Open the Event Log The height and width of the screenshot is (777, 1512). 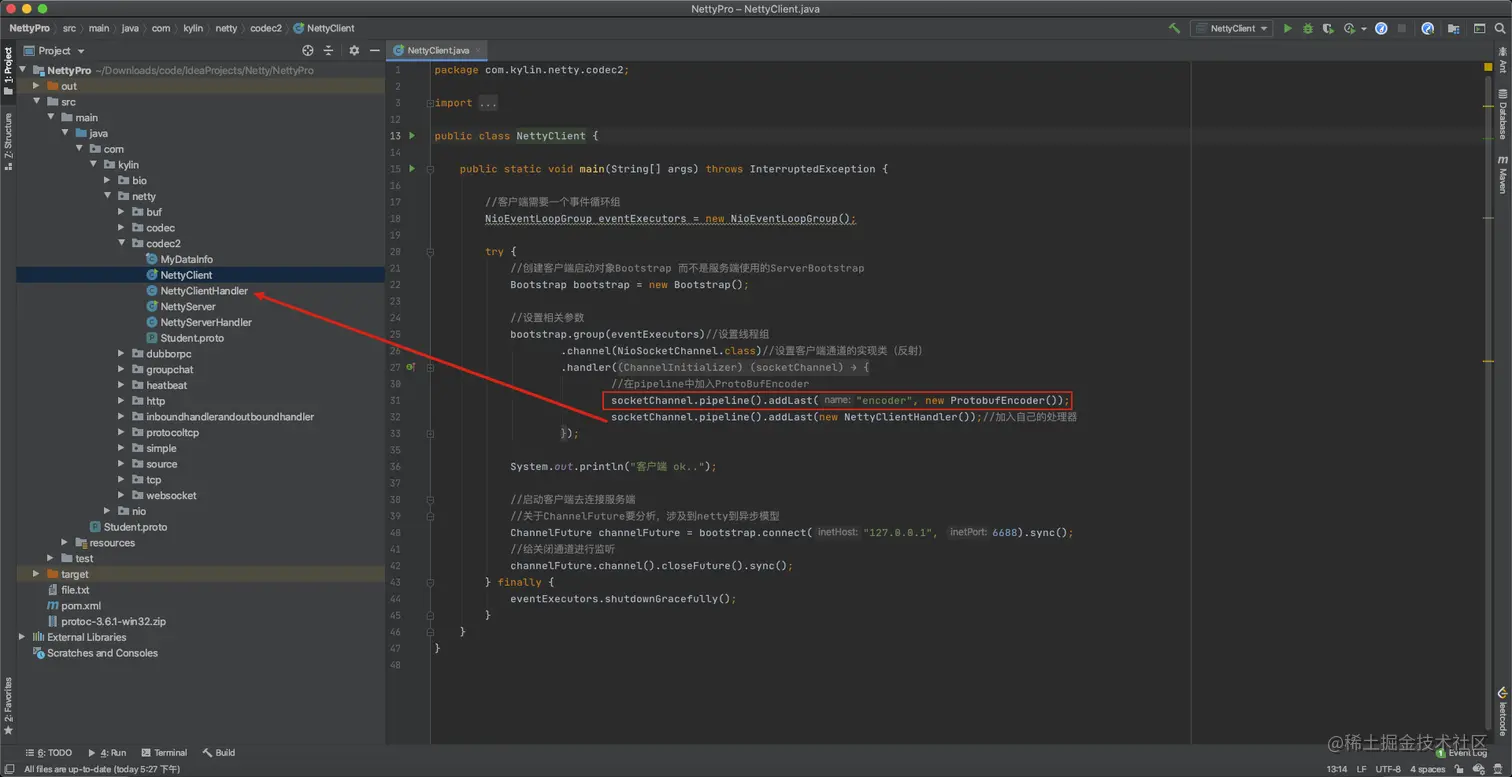[x=1462, y=753]
